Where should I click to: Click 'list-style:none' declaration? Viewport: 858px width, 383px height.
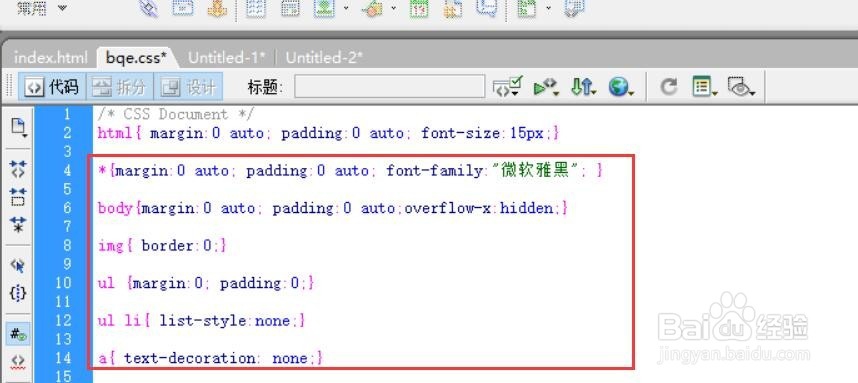pos(225,321)
